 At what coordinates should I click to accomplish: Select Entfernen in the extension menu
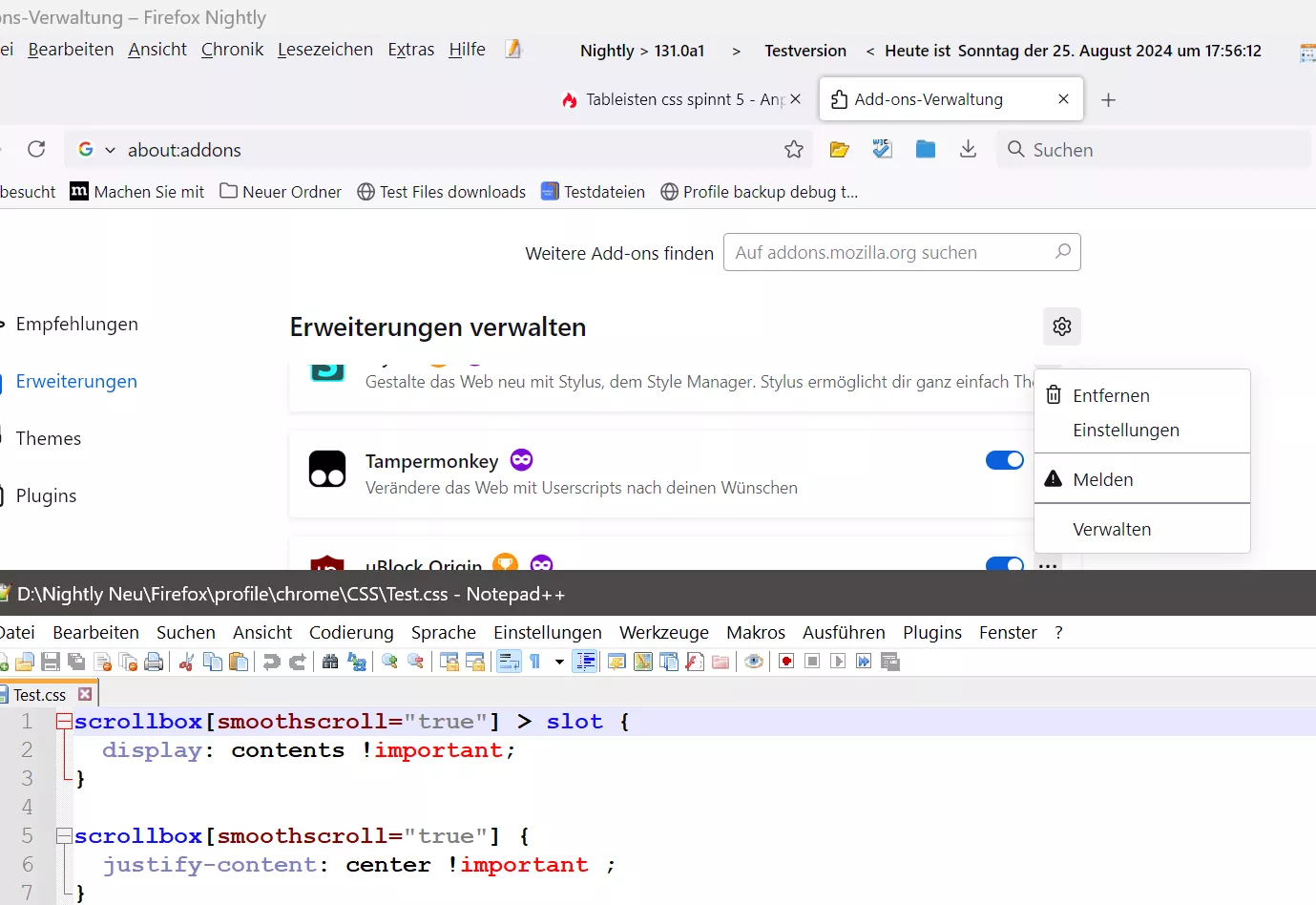[x=1142, y=395]
